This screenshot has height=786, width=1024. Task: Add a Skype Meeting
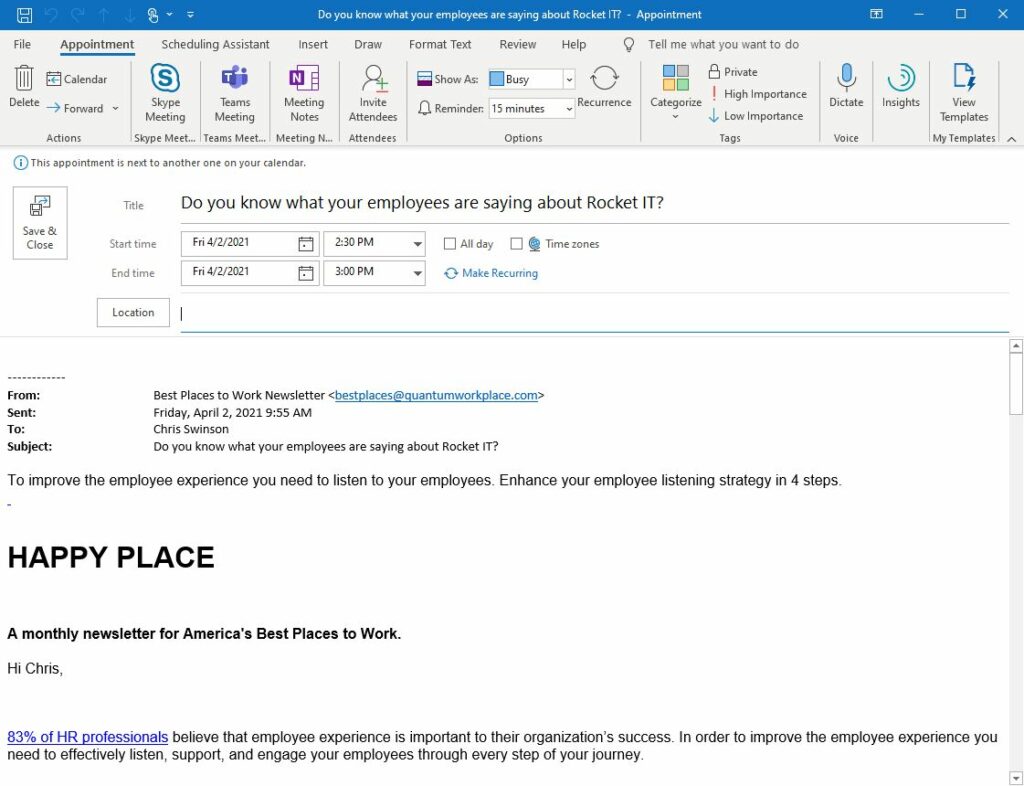click(165, 93)
